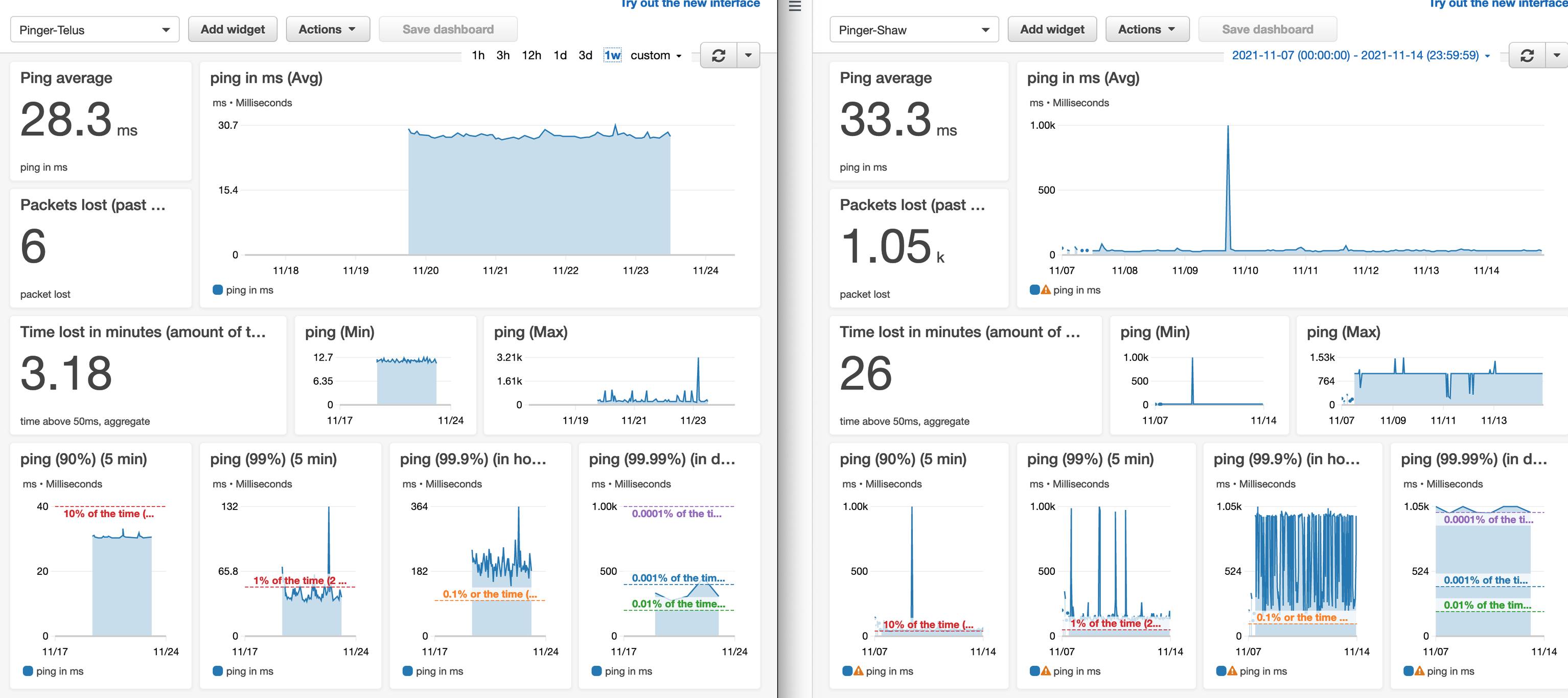Viewport: 1568px width, 698px height.
Task: Click warning icon under Shaw ping (99%) chart
Action: [1046, 671]
